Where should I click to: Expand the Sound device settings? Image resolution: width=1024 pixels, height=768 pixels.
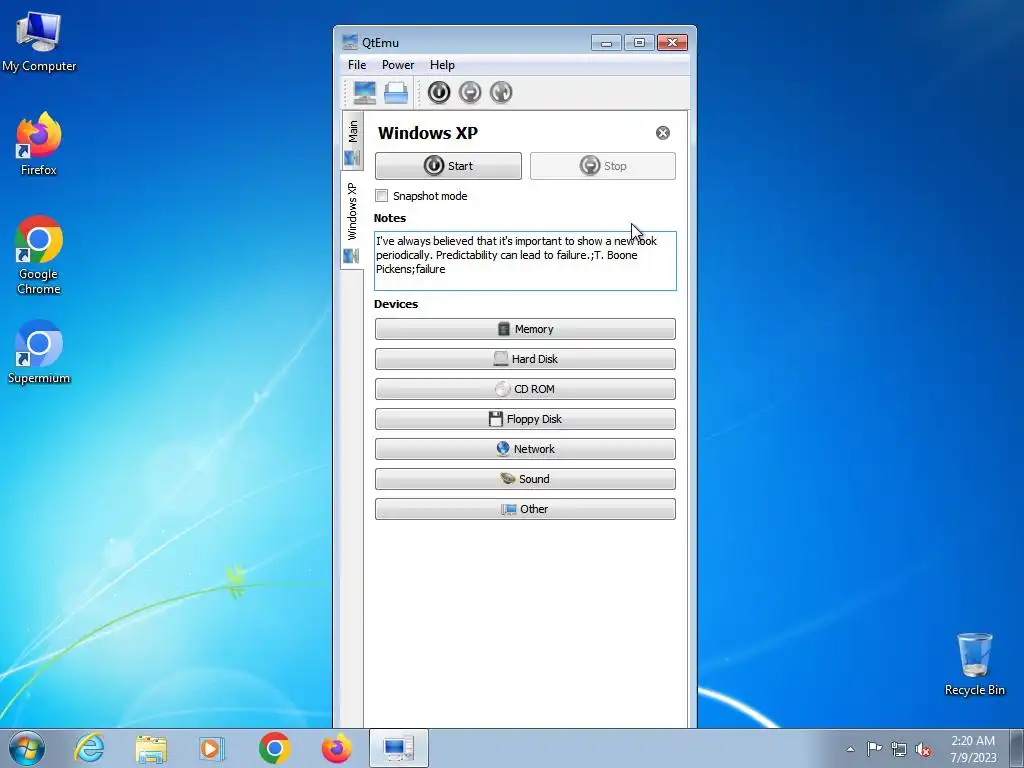click(525, 479)
